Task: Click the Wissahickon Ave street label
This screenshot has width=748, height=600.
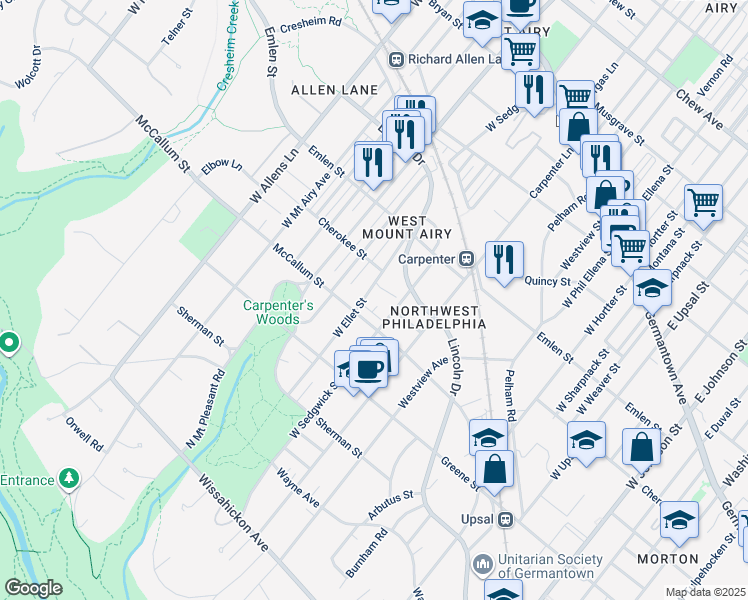Action: point(234,513)
